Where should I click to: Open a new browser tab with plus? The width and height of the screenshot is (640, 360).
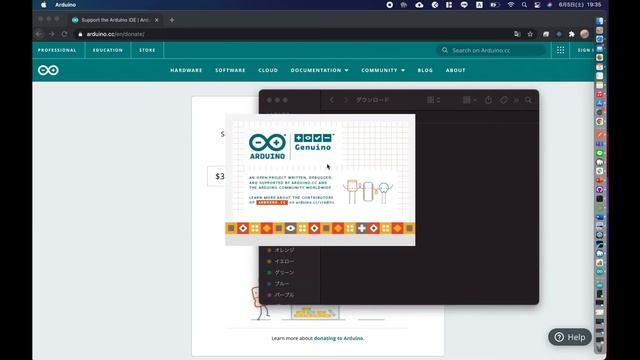tap(172, 20)
